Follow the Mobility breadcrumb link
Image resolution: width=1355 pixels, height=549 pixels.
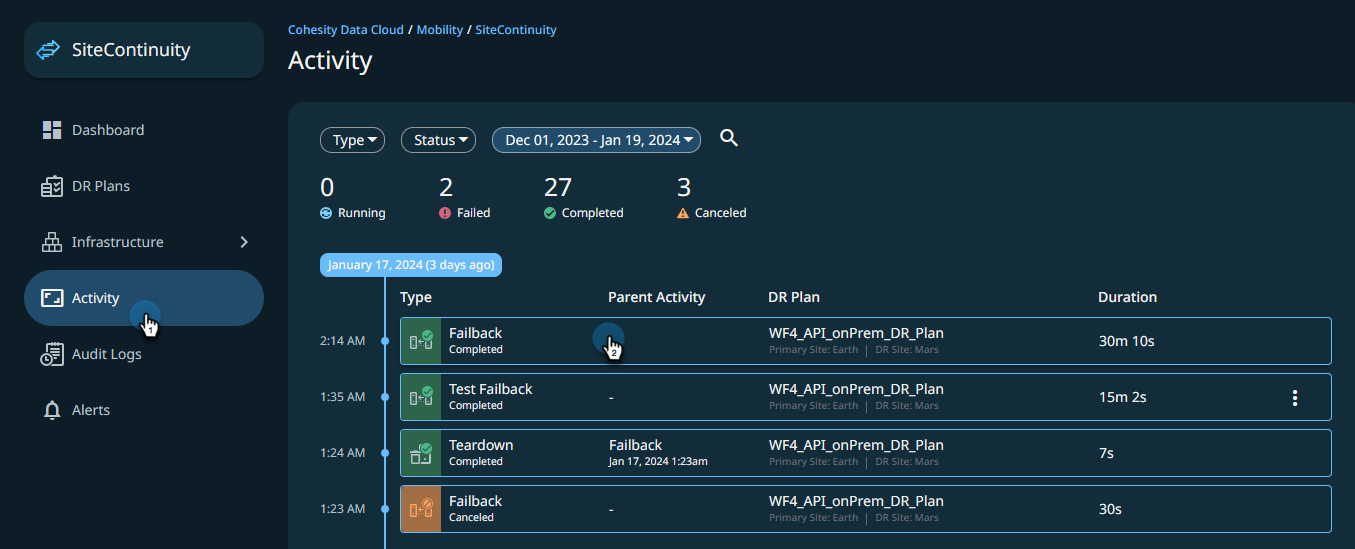coord(440,30)
